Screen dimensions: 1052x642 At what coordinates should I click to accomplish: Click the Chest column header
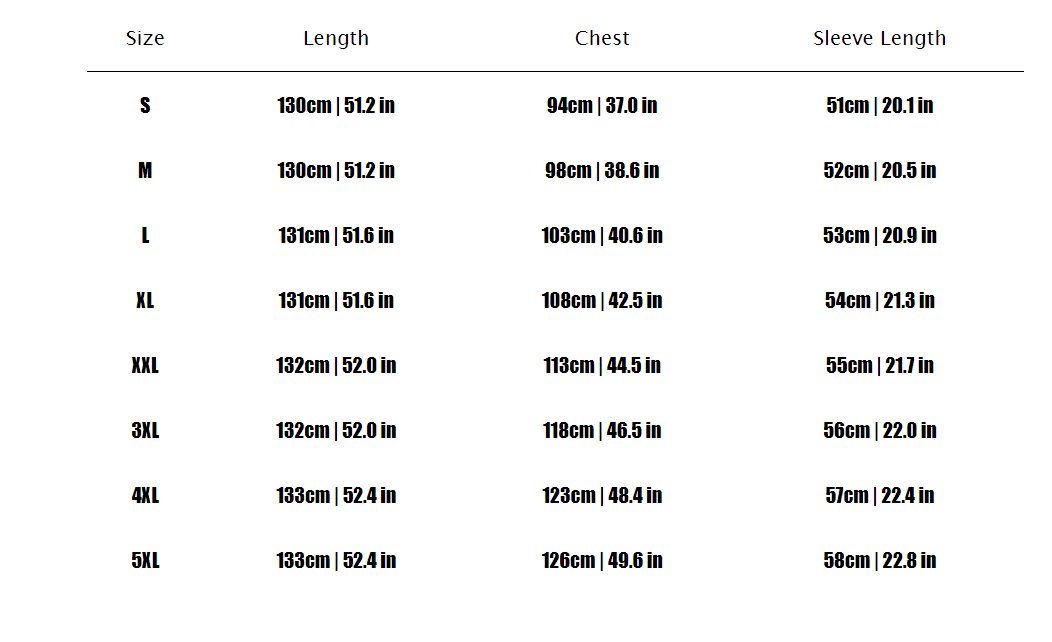(602, 39)
